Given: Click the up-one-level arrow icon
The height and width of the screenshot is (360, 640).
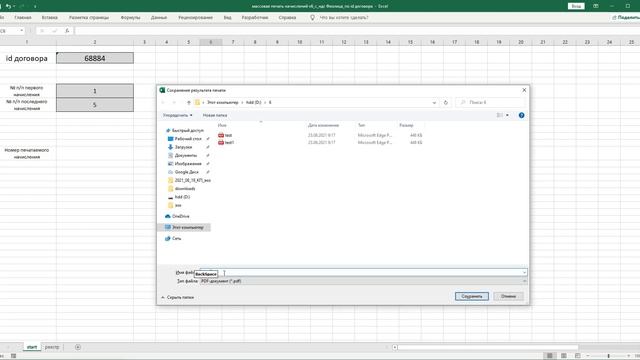Looking at the screenshot, I should click(x=189, y=102).
